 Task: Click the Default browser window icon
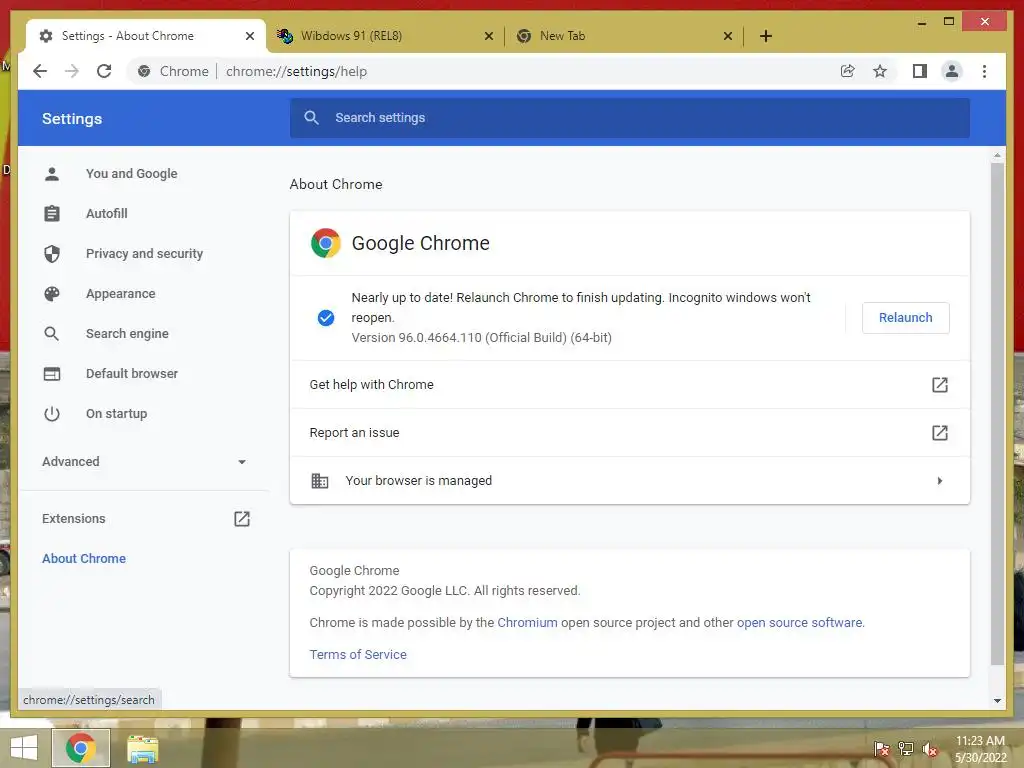tap(52, 374)
